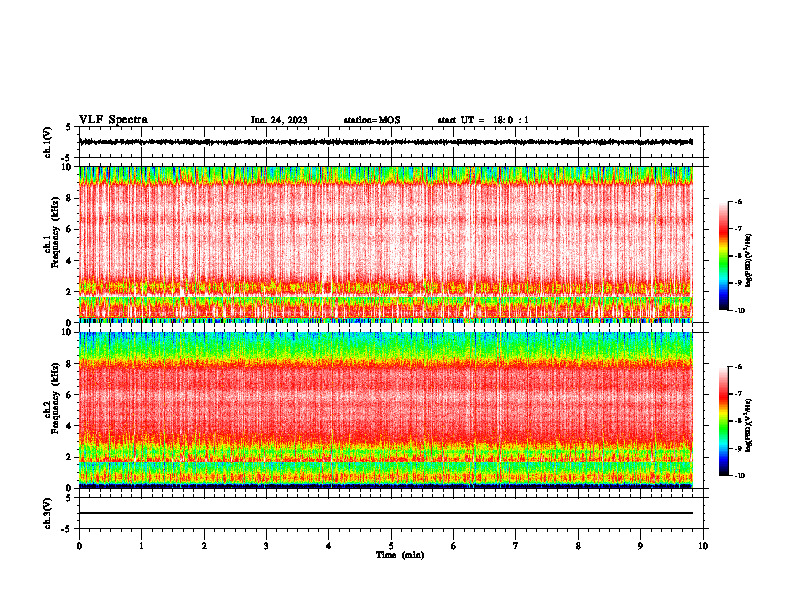Click time axis tick label "3"
The height and width of the screenshot is (612, 792).
pos(266,546)
